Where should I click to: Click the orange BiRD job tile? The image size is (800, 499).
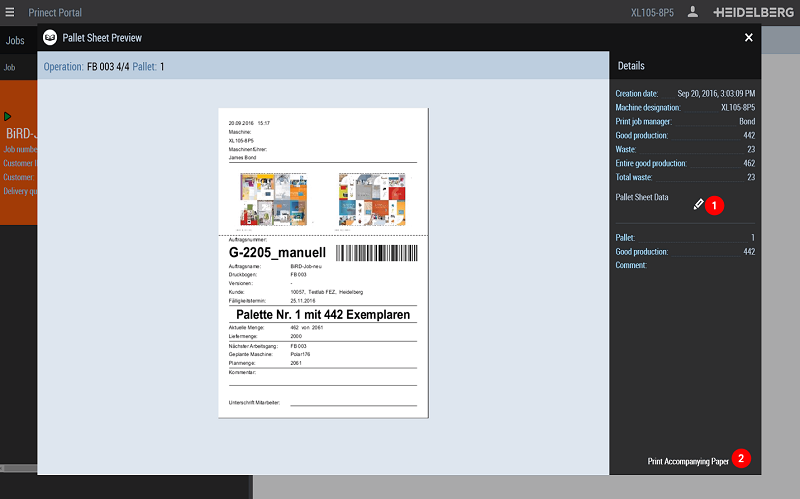click(x=18, y=160)
